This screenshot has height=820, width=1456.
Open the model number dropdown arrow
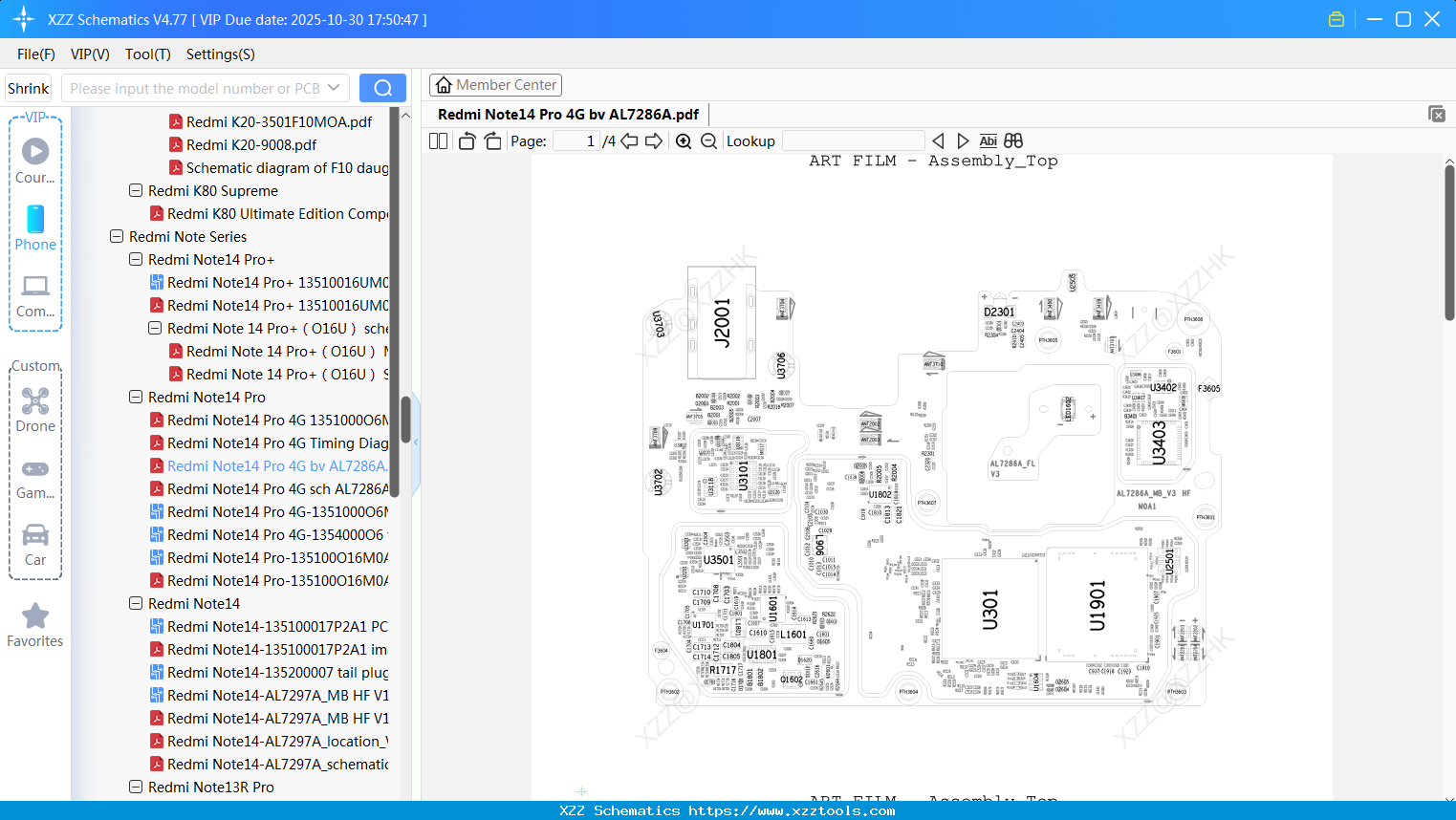(334, 88)
